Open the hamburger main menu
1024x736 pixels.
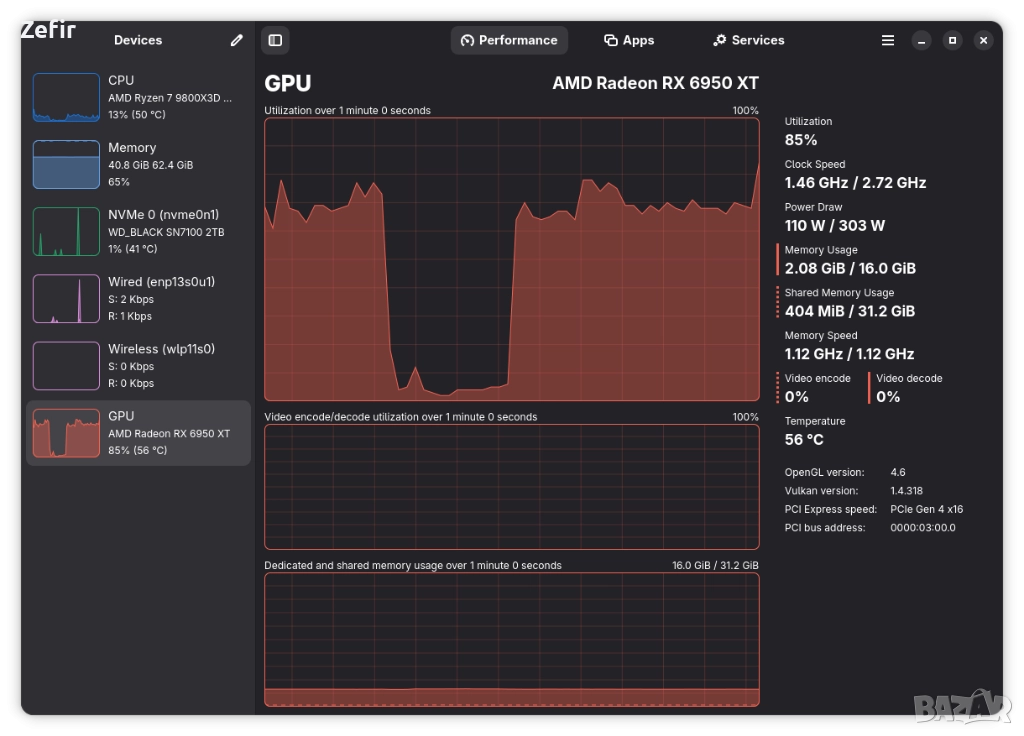tap(888, 40)
